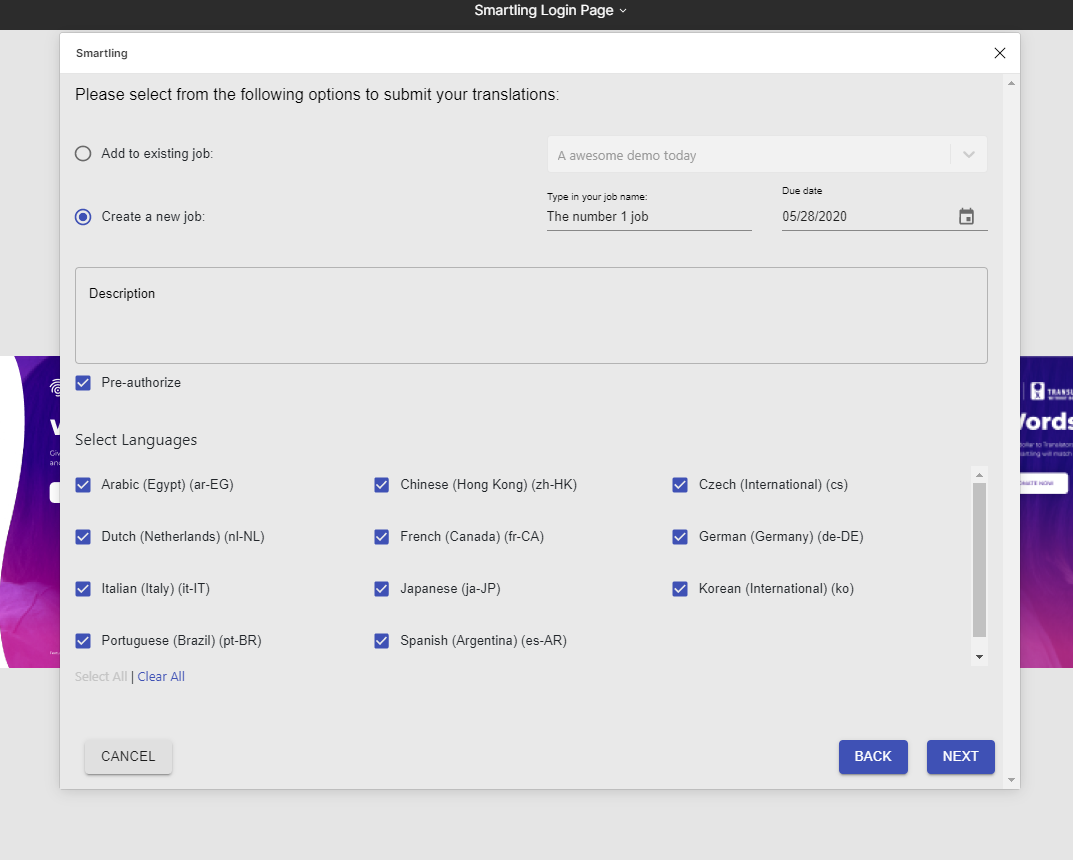This screenshot has width=1073, height=860.
Task: Uncheck Dutch (Netherlands) language
Action: (x=83, y=537)
